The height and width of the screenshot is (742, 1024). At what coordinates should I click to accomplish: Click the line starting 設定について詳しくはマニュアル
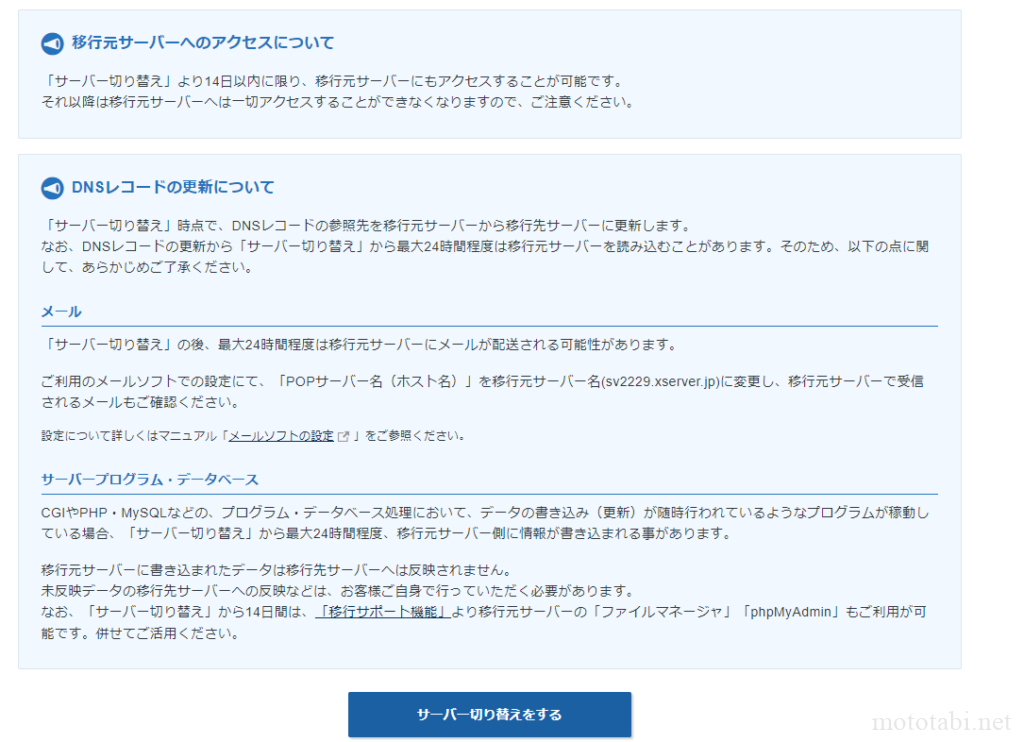coord(253,436)
